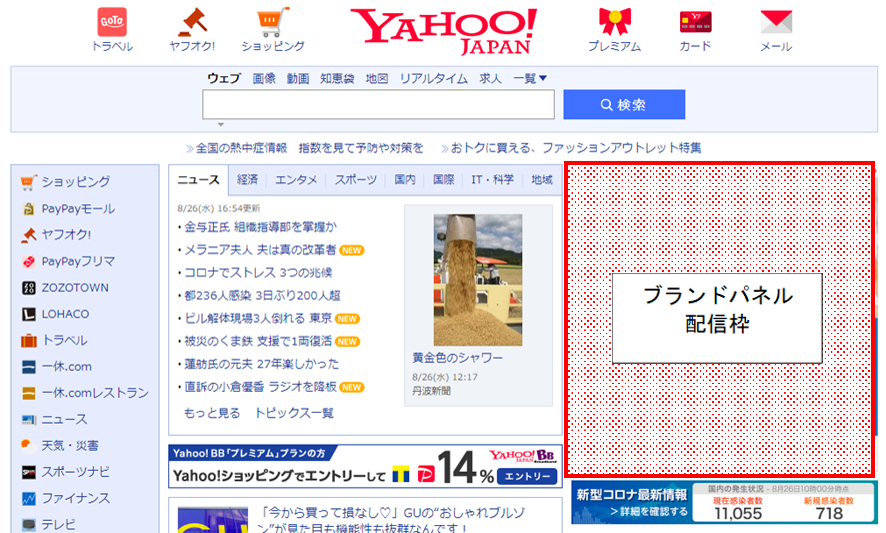Select the リアルタイム search tab
This screenshot has width=886, height=533.
click(x=434, y=79)
